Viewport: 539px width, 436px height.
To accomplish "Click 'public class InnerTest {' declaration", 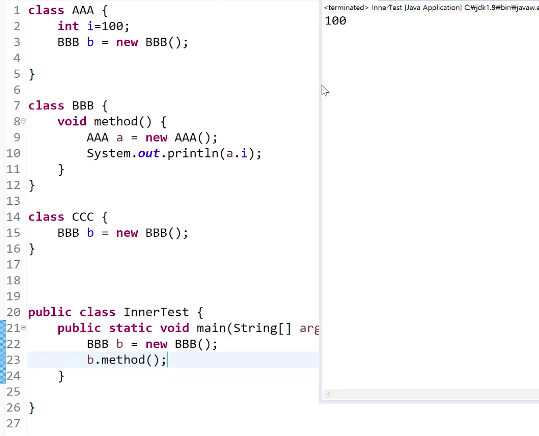I will click(x=116, y=312).
